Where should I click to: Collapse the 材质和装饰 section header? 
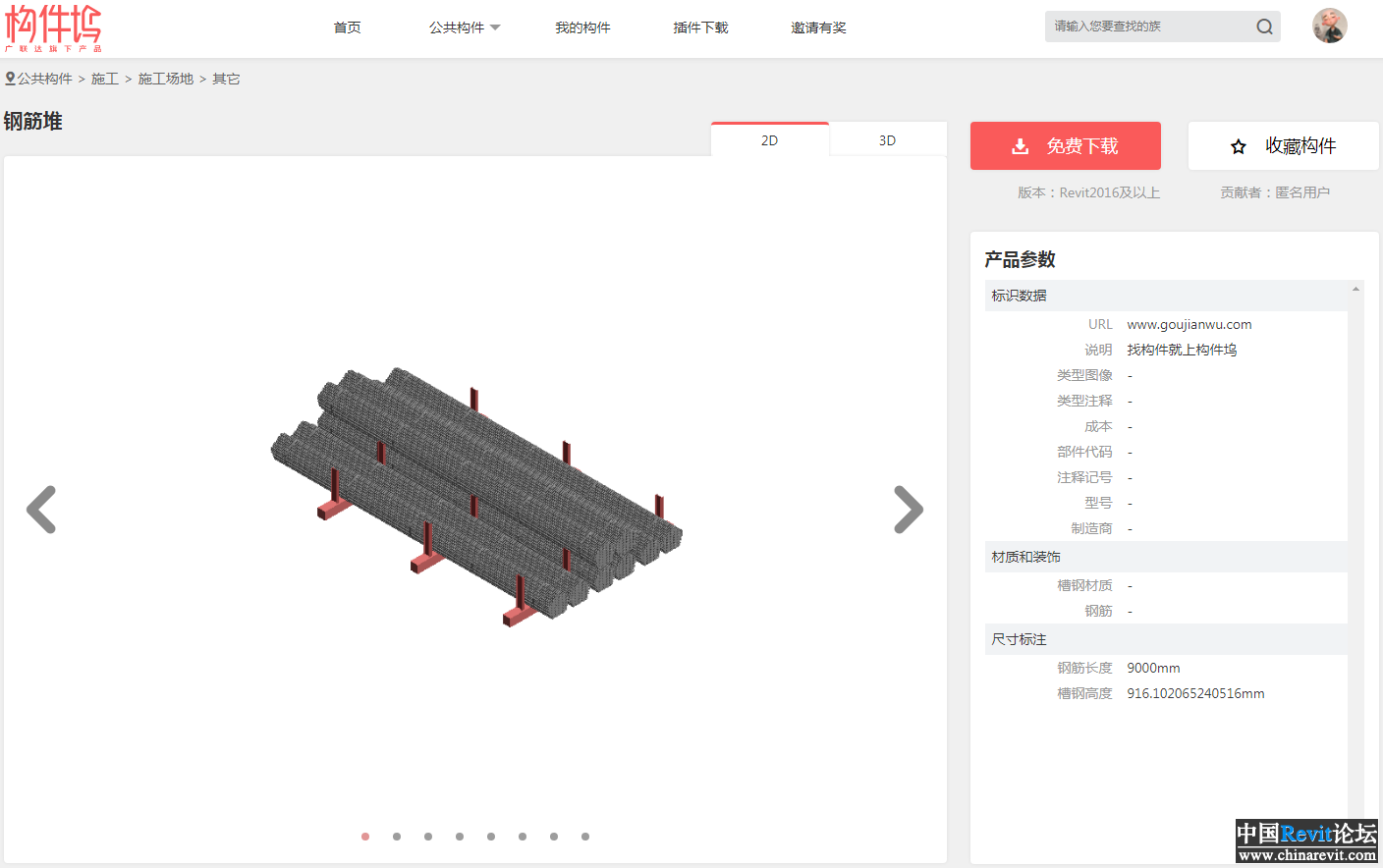[x=1166, y=557]
